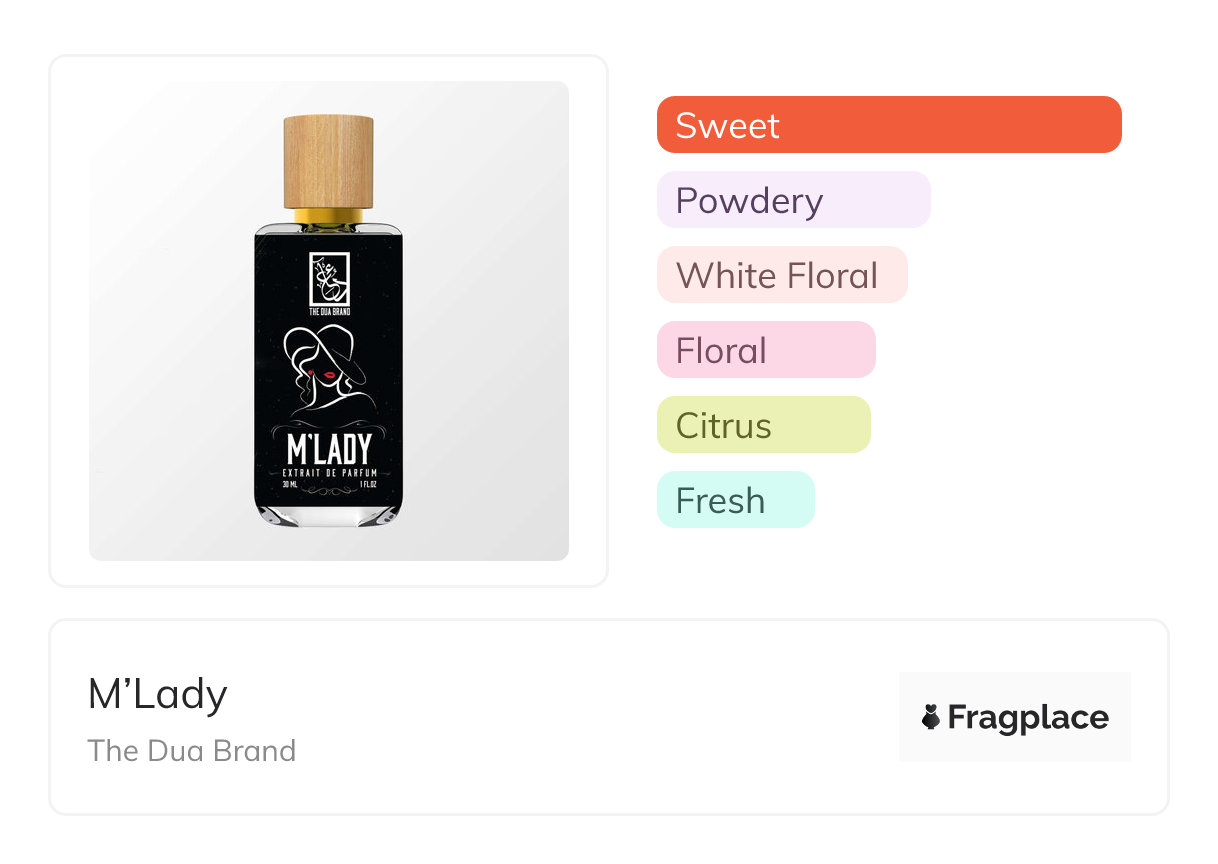This screenshot has height=864, width=1218.
Task: Click the M'LADY name on bottle label
Action: (329, 449)
